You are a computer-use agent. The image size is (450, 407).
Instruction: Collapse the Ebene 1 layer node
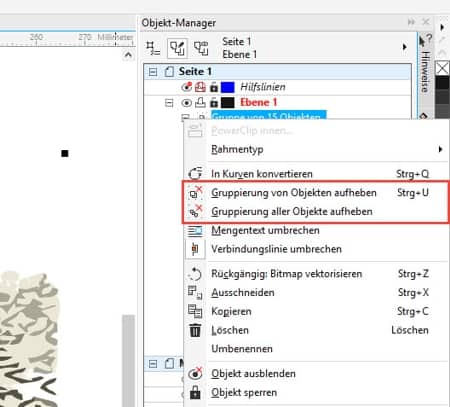pyautogui.click(x=169, y=103)
